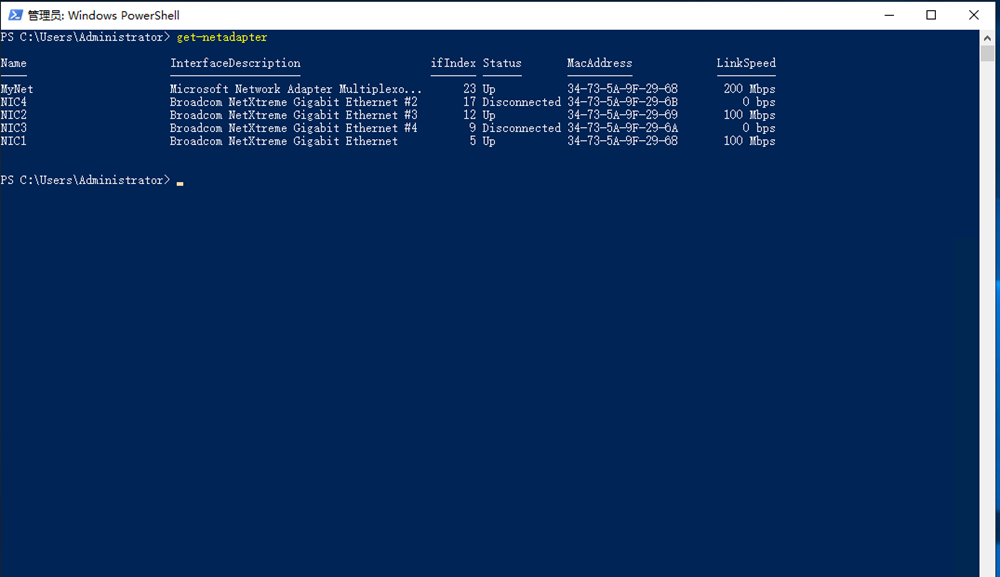Click the window title text 'Windows PowerShell'
This screenshot has height=577, width=1000.
(123, 16)
